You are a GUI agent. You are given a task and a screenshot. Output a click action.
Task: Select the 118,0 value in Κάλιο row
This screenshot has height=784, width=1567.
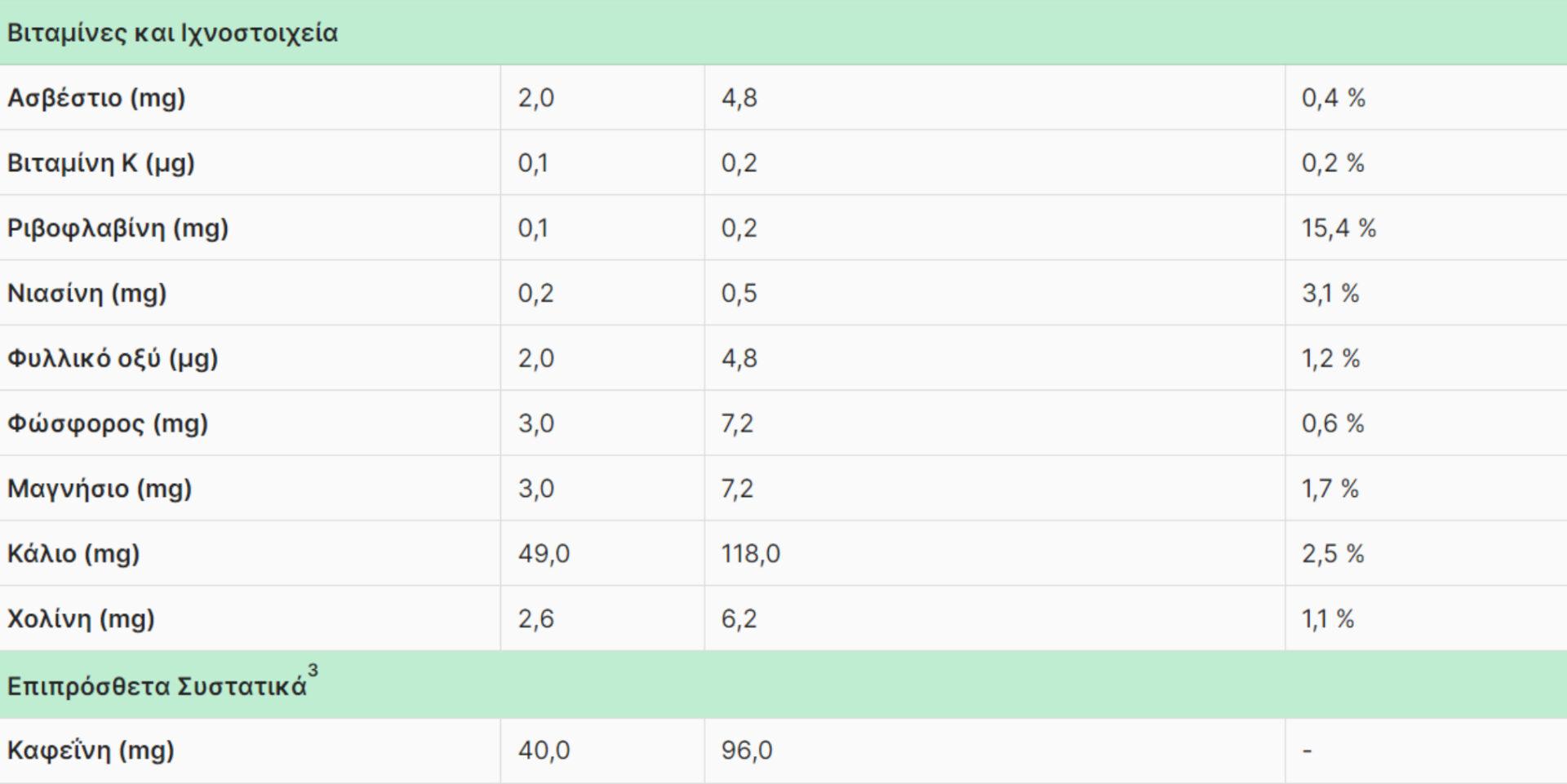[750, 554]
